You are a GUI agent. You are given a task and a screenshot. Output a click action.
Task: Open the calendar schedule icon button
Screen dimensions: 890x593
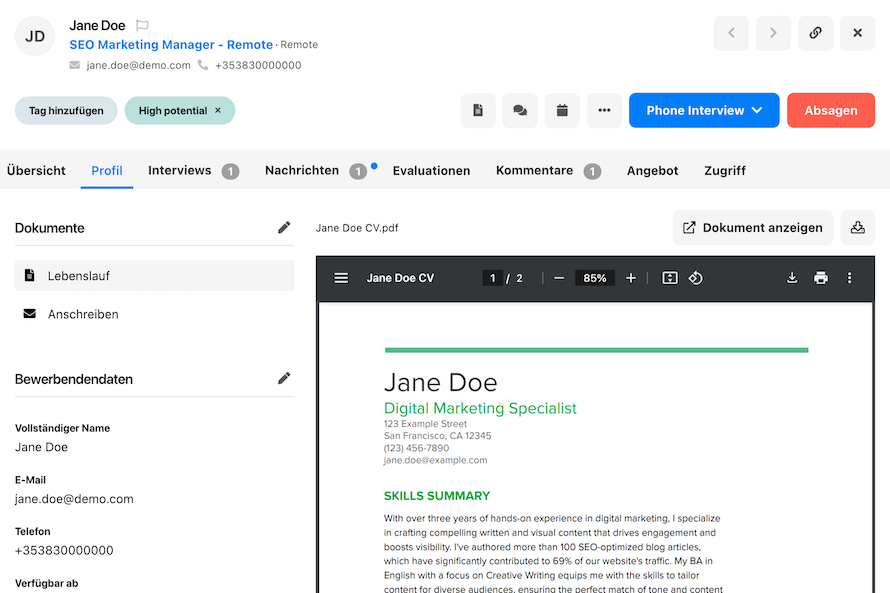pyautogui.click(x=562, y=110)
